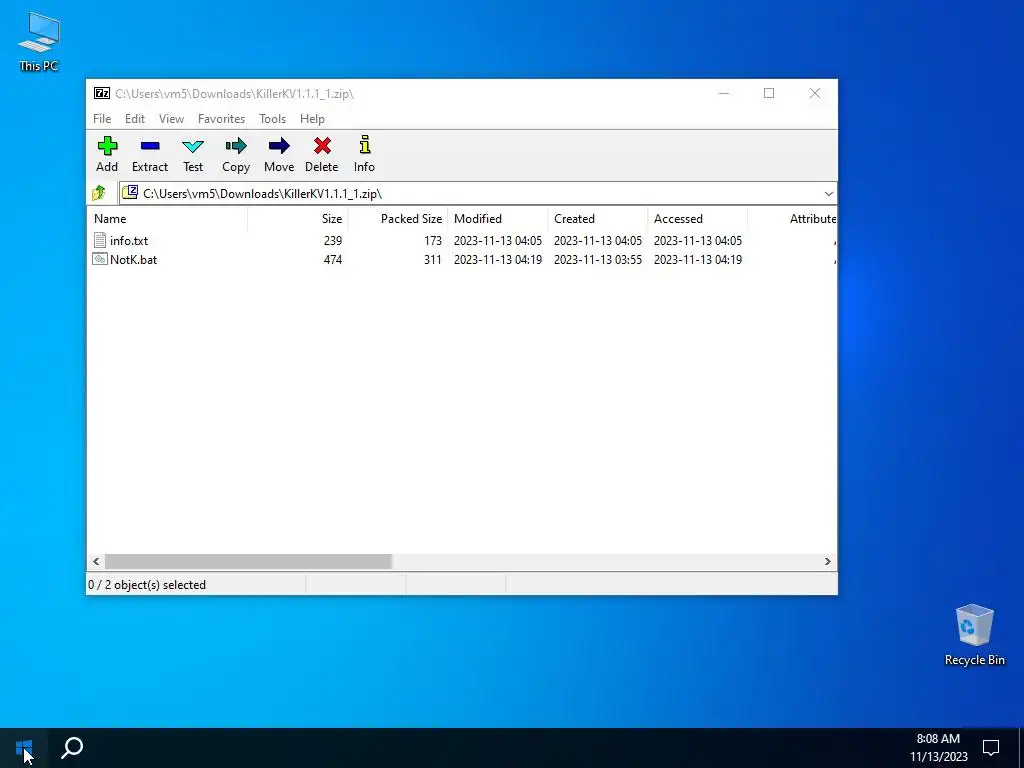
Task: Sort by Packed Size column header
Action: 398,219
